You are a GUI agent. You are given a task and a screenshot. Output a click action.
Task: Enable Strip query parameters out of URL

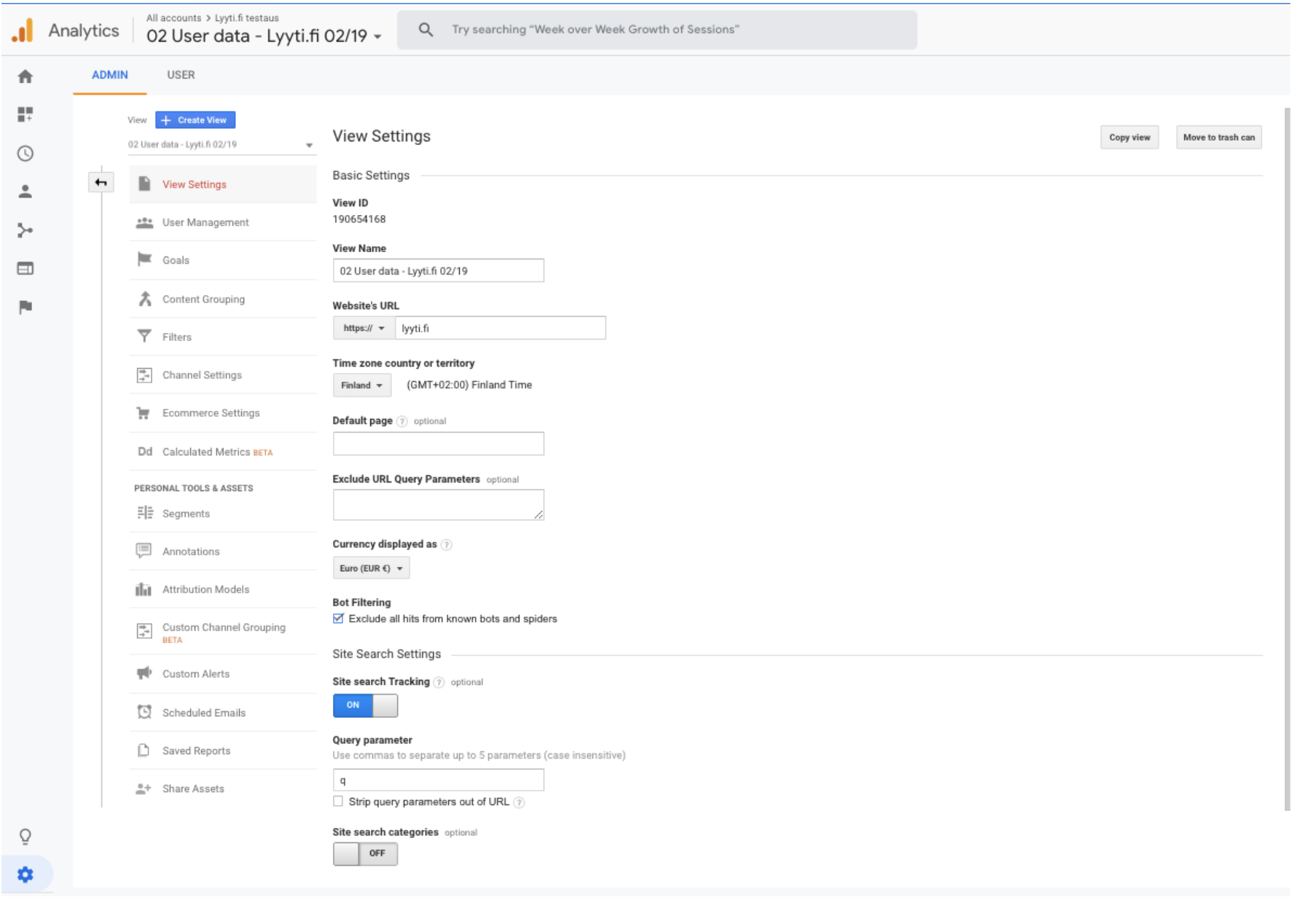338,802
